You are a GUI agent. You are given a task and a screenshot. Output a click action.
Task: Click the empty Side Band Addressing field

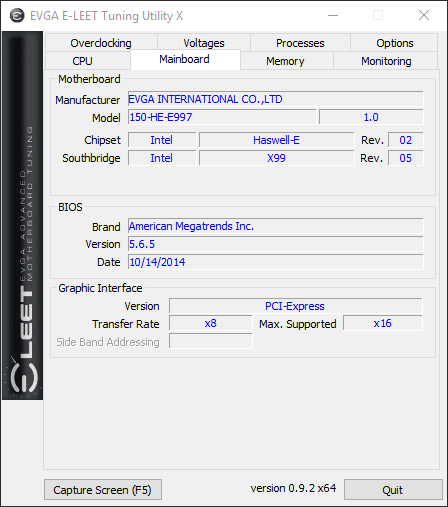[x=211, y=341]
